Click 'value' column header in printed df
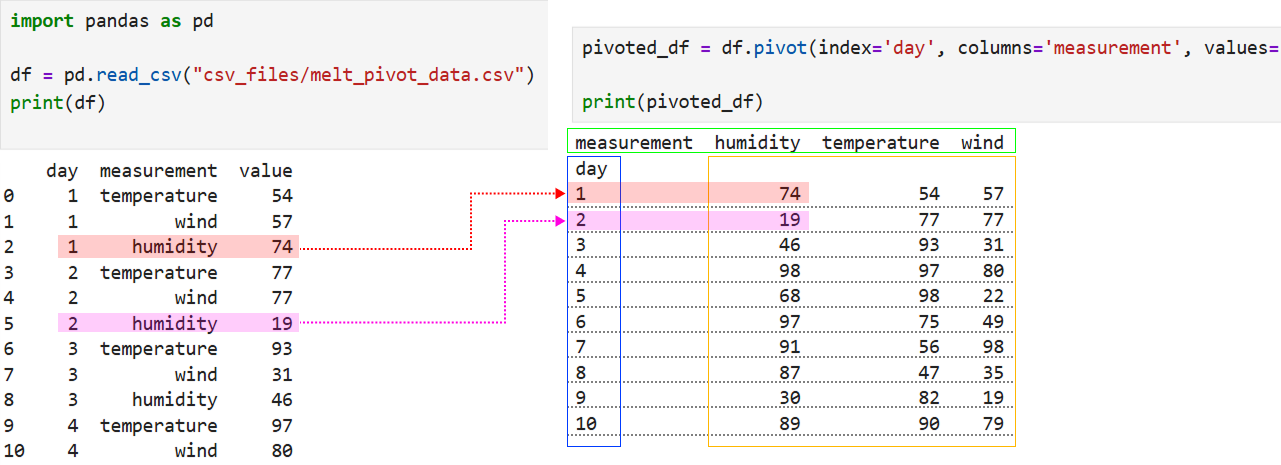This screenshot has height=465, width=1281. pos(266,171)
